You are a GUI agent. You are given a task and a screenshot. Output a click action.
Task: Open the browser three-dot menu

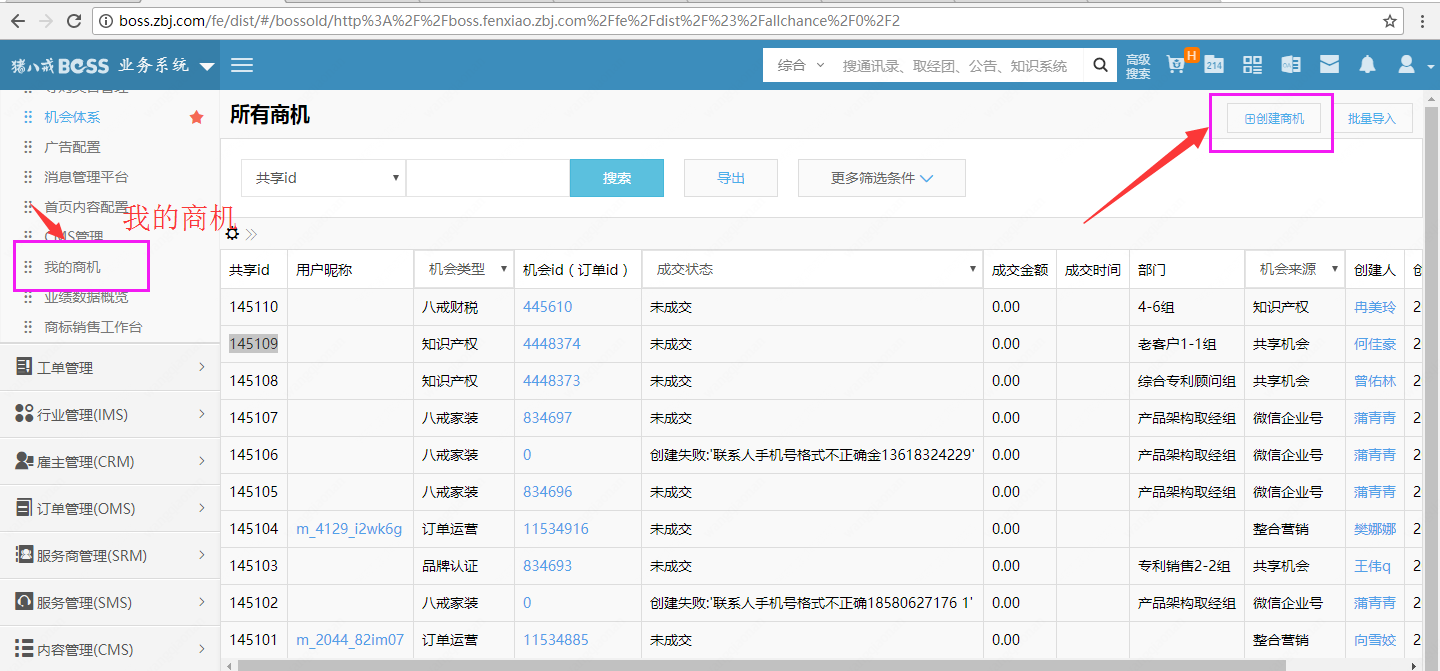pos(1423,21)
